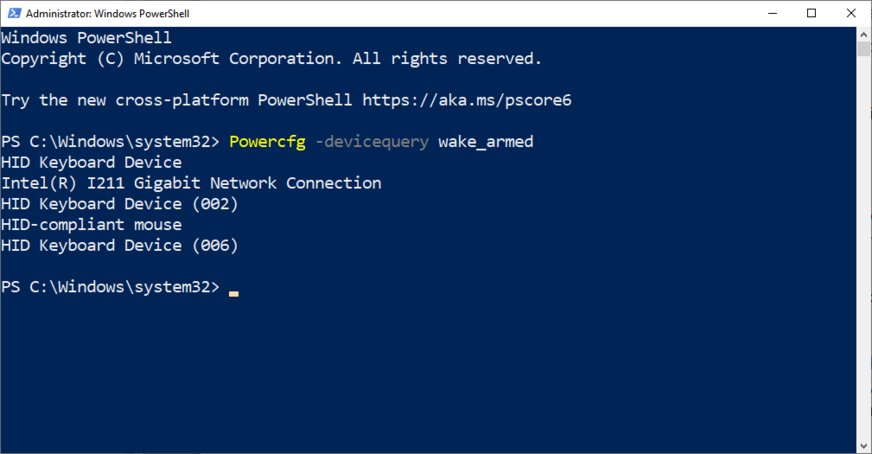Click the HID Keyboard Device (006) line
The width and height of the screenshot is (872, 454).
[120, 245]
